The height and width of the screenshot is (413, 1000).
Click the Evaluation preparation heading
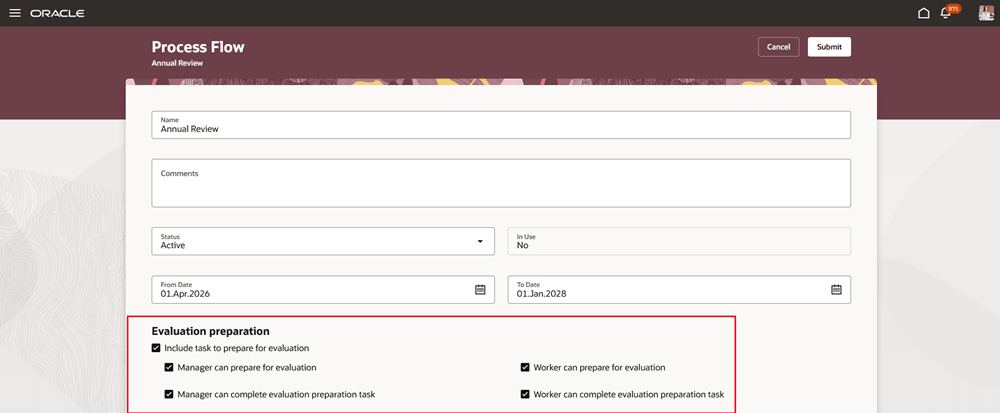(210, 331)
